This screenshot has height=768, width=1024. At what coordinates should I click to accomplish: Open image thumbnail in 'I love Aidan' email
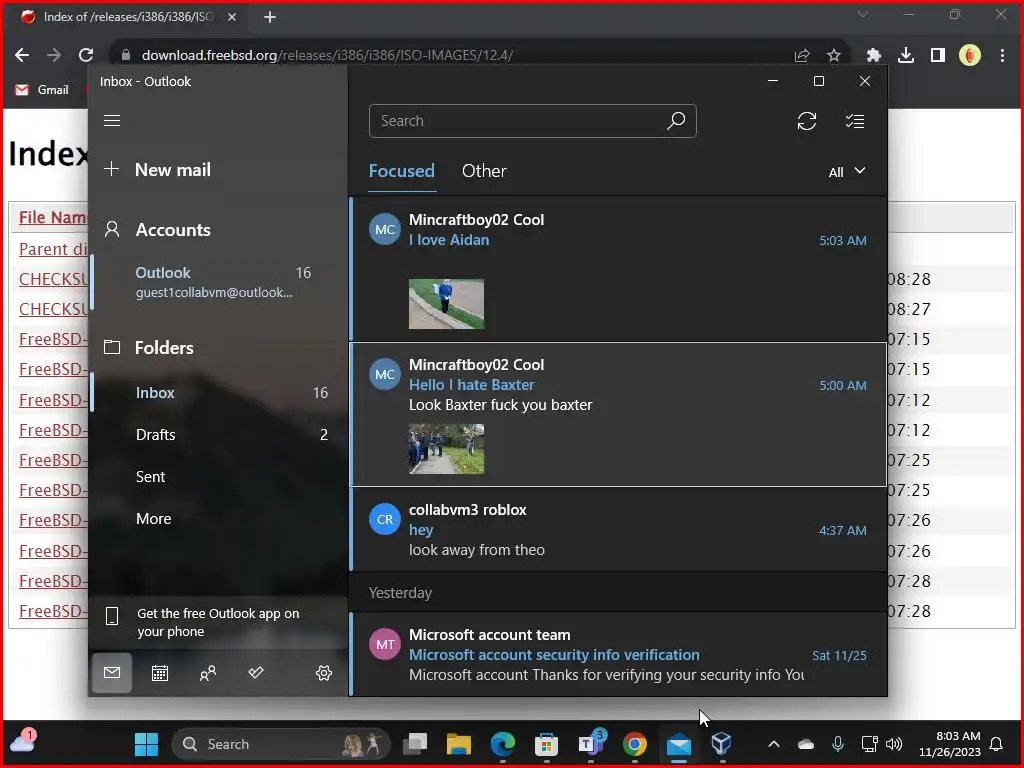447,304
